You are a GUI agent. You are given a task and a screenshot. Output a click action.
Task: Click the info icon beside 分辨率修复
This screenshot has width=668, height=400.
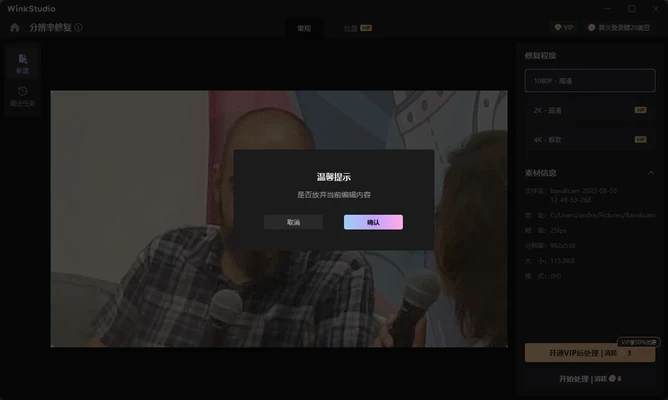[78, 28]
